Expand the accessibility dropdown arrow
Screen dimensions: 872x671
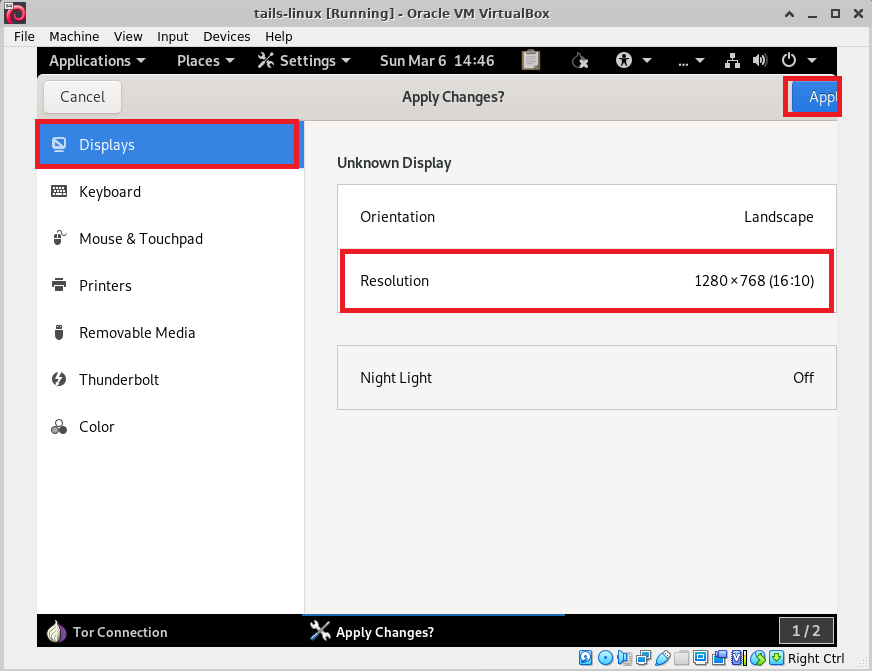[647, 60]
